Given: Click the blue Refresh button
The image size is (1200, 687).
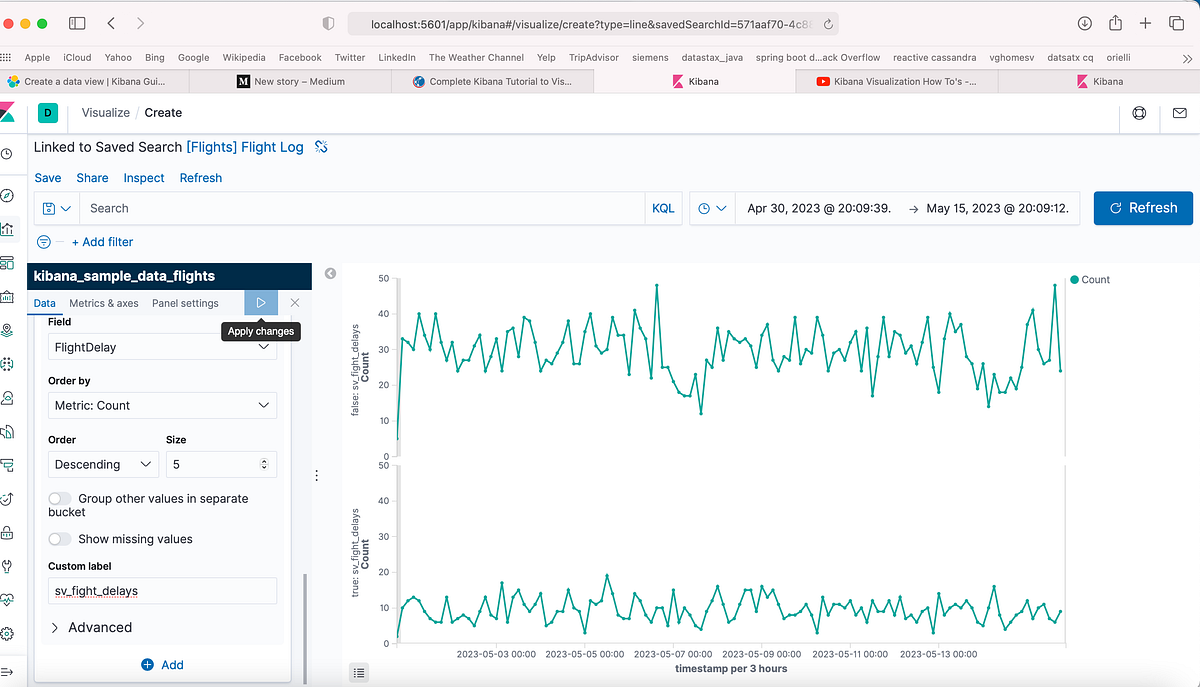Looking at the screenshot, I should point(1143,207).
